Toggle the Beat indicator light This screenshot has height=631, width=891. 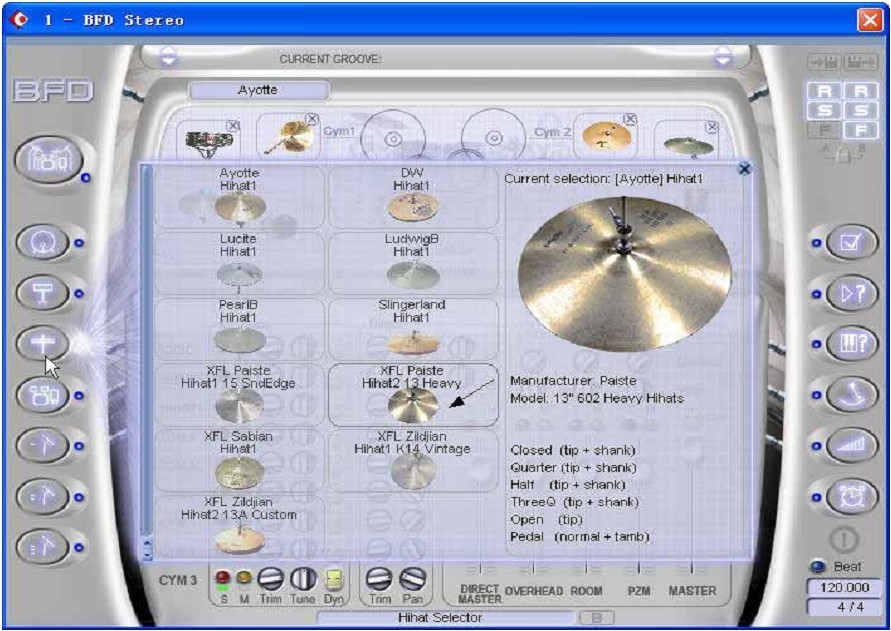(x=817, y=567)
